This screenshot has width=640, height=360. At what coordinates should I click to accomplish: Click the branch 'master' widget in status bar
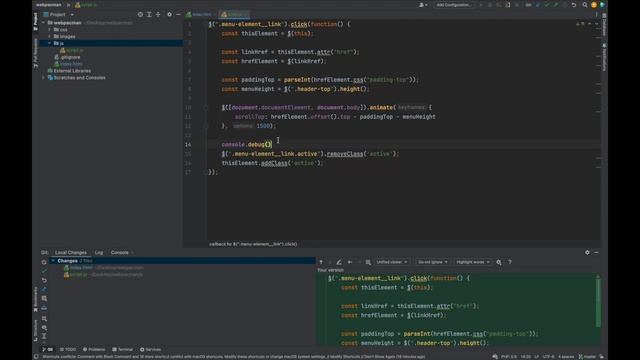pos(587,356)
